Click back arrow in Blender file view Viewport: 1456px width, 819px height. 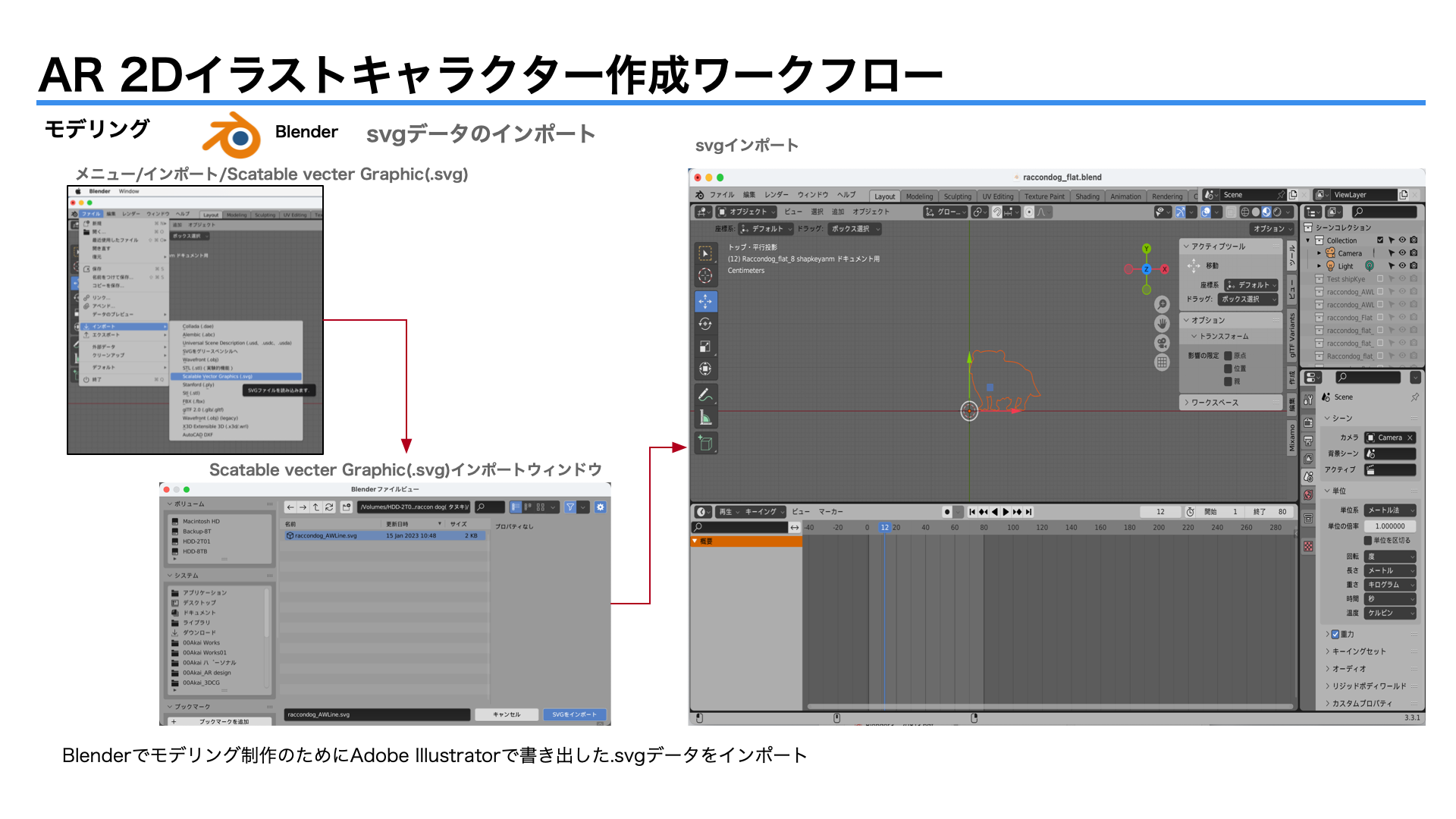click(x=290, y=507)
